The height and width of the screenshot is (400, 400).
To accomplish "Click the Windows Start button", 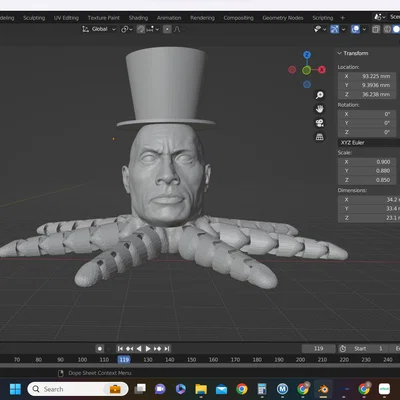I will pyautogui.click(x=15, y=389).
